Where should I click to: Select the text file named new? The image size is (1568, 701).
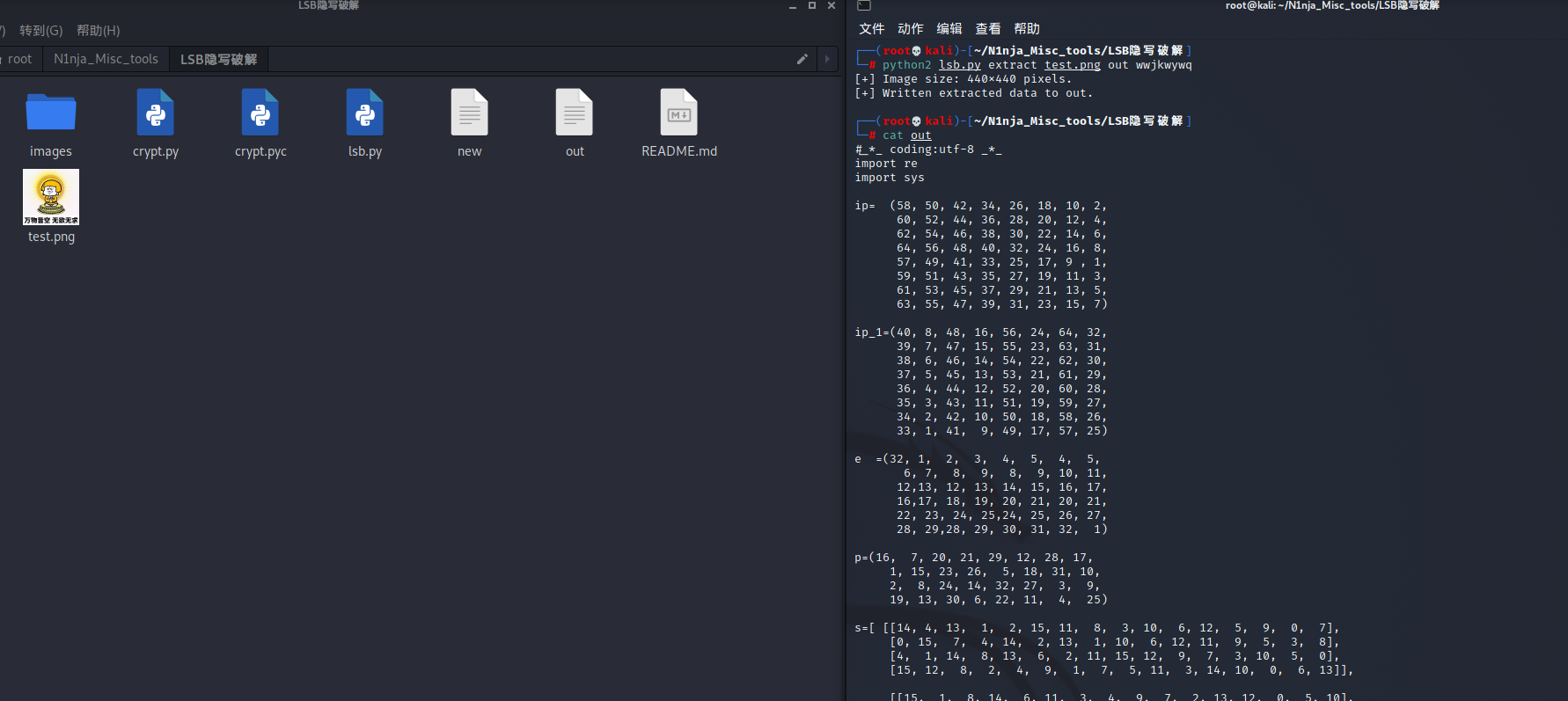point(470,113)
